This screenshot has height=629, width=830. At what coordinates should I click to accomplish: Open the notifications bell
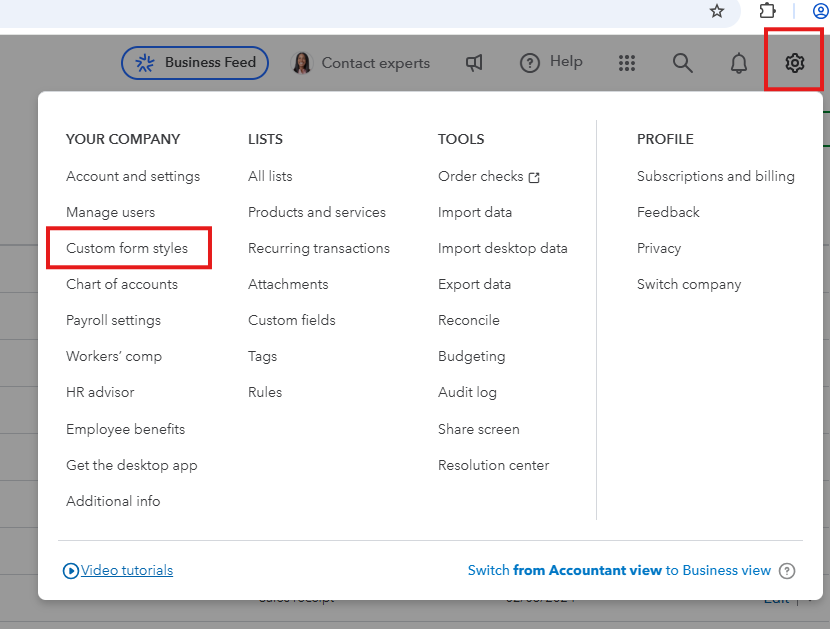[739, 63]
